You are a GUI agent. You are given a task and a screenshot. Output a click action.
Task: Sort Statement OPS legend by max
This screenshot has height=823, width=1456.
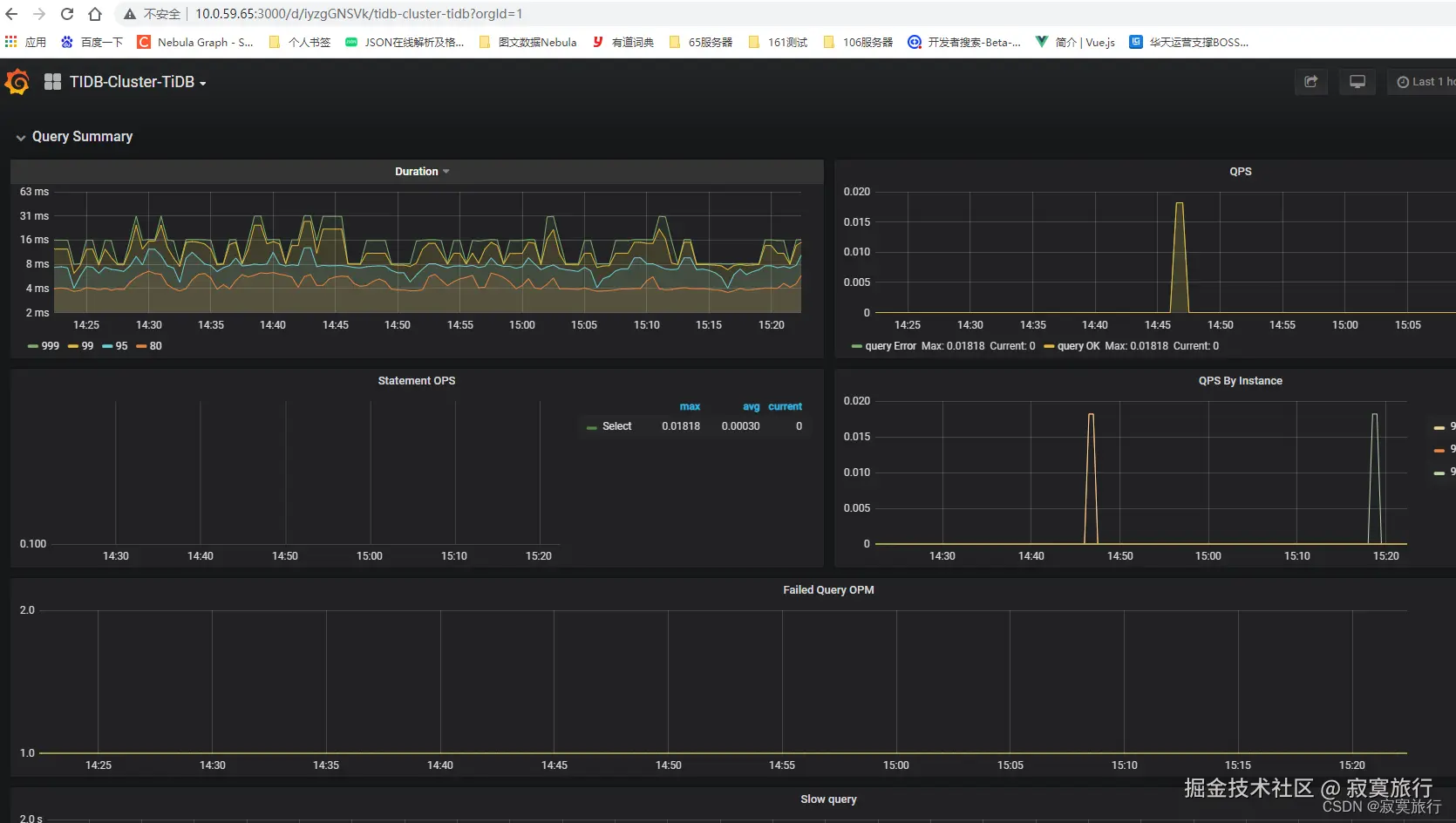click(x=690, y=406)
